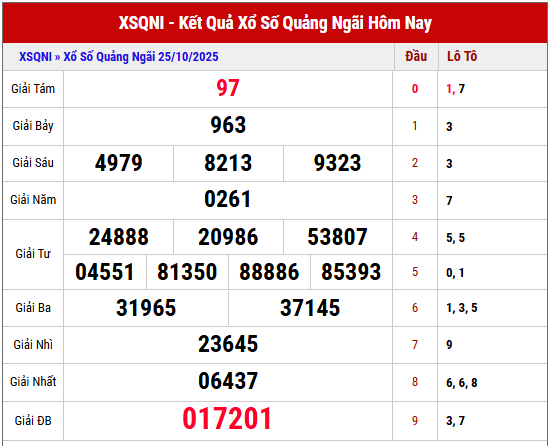Click the Giải Tám row label
552x446 pixels.
coord(33,89)
